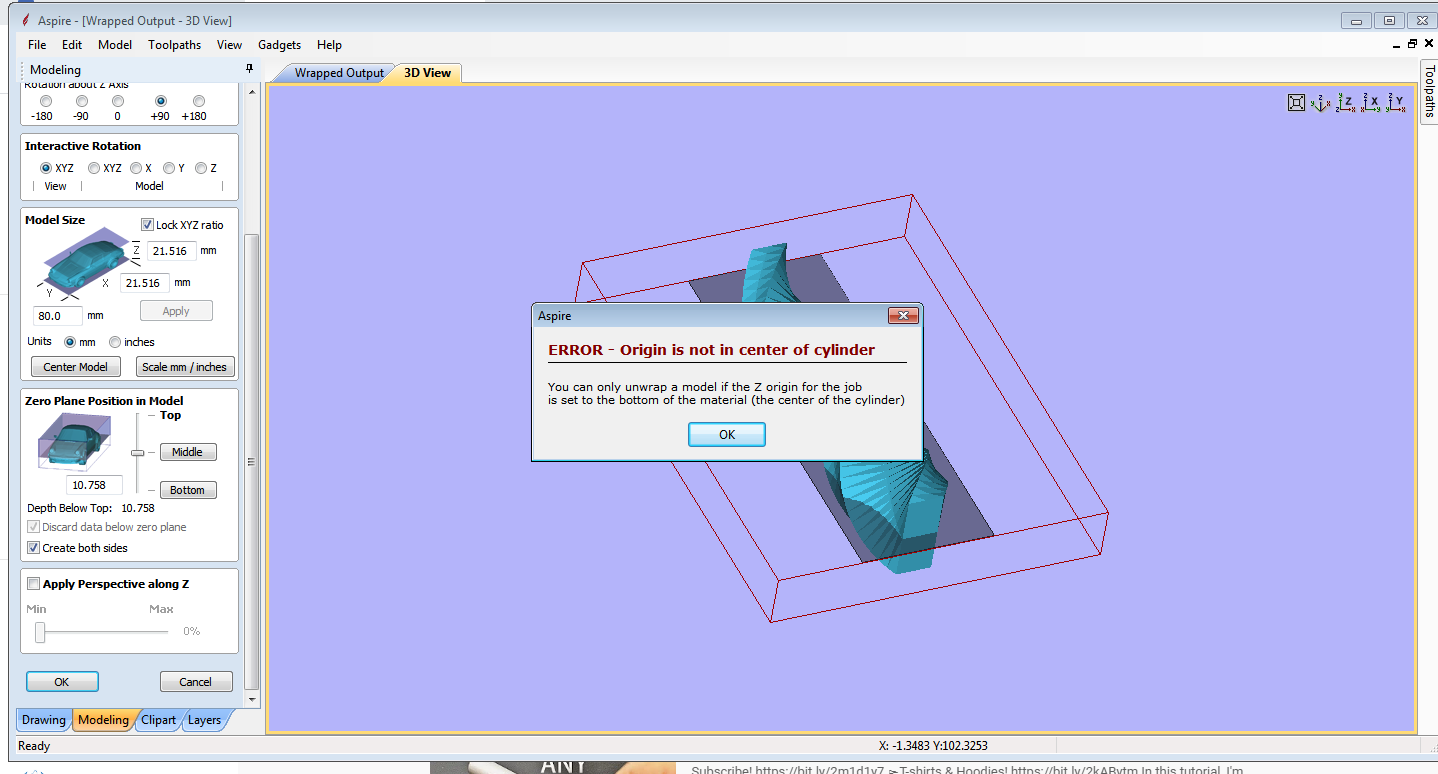Open the View menu

pyautogui.click(x=229, y=45)
